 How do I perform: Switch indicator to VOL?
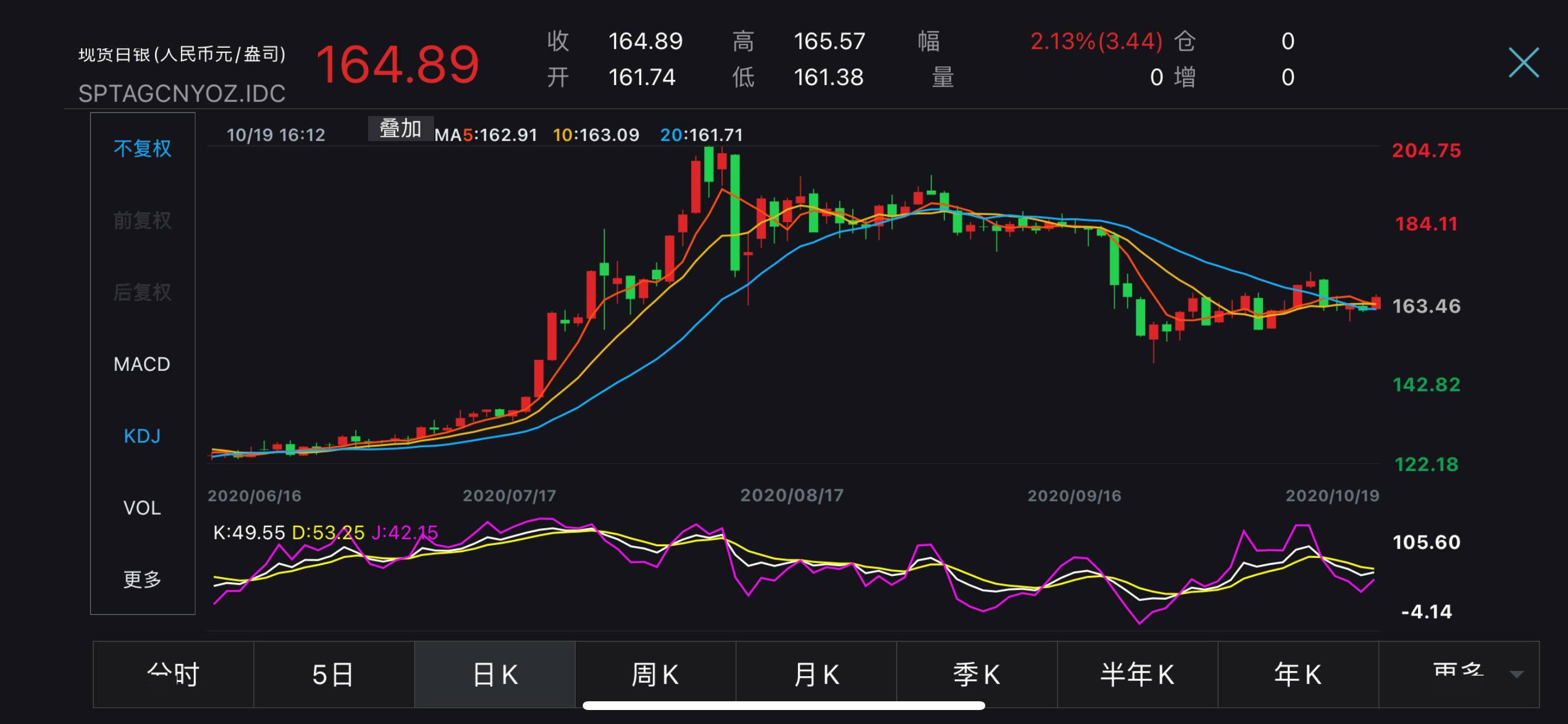(x=142, y=507)
